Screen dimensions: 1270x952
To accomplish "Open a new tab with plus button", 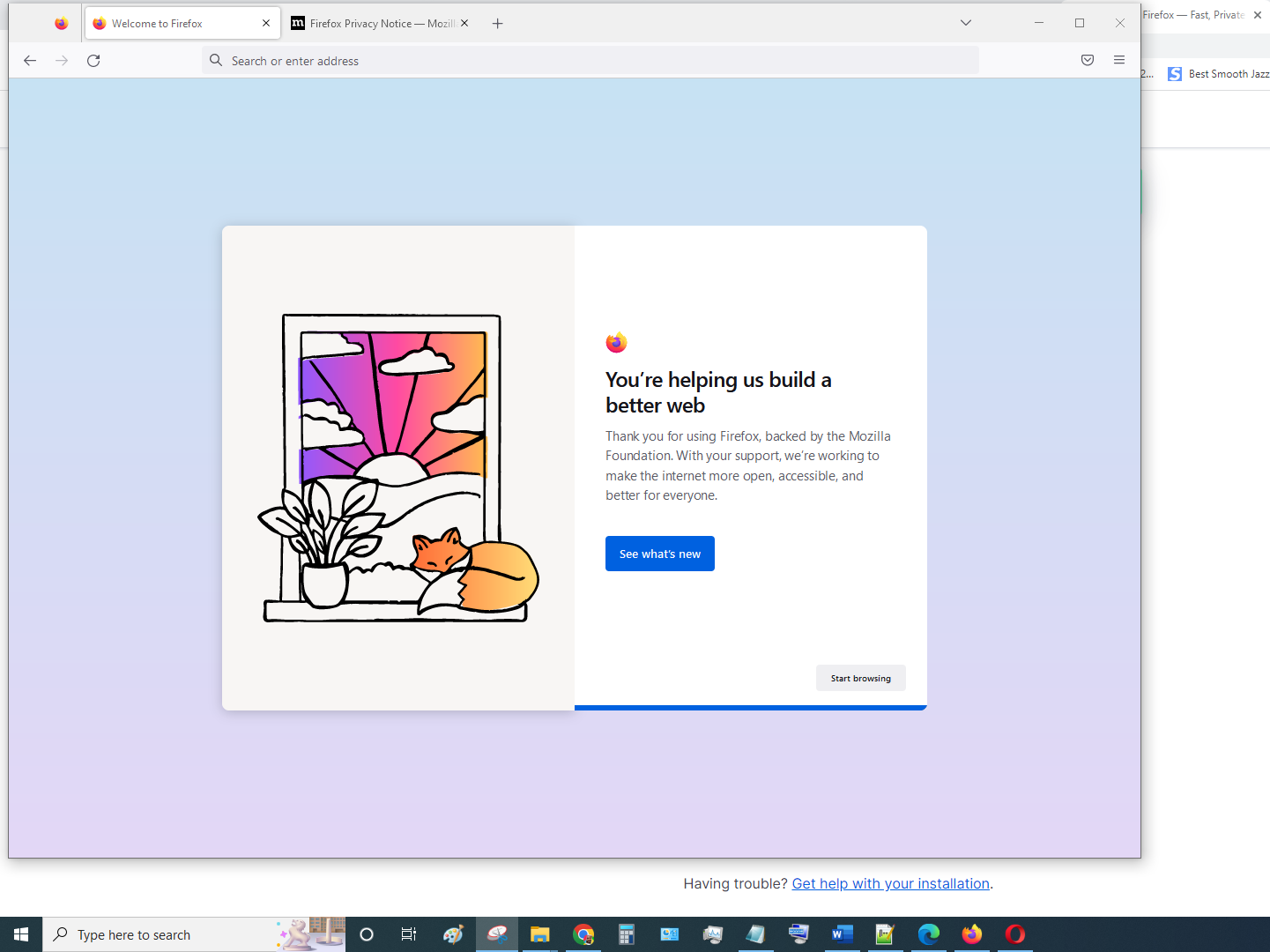I will [x=498, y=24].
